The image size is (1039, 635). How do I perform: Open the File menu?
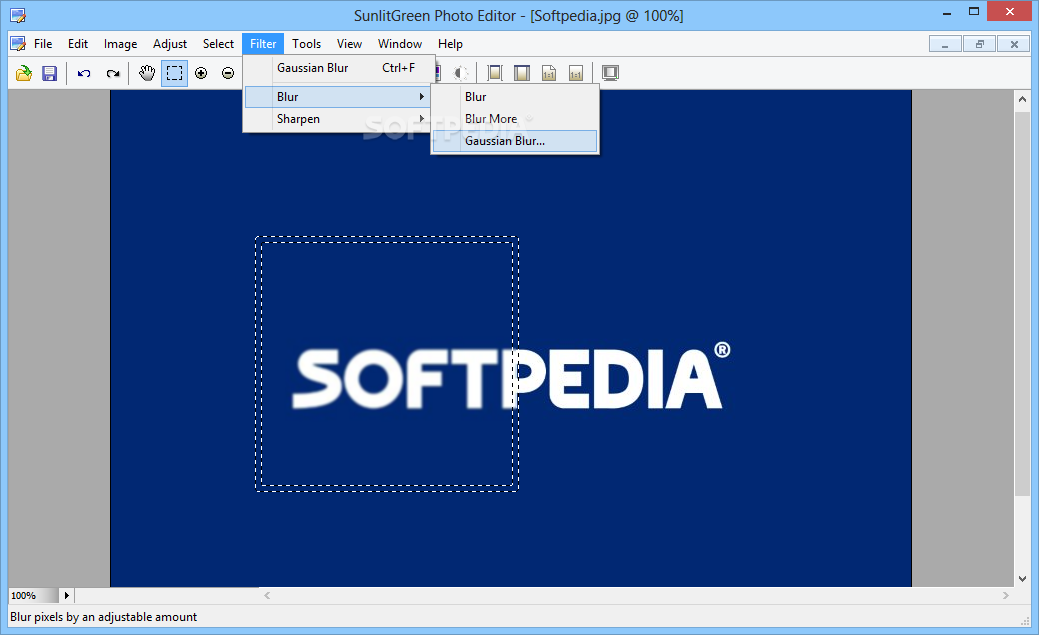43,44
